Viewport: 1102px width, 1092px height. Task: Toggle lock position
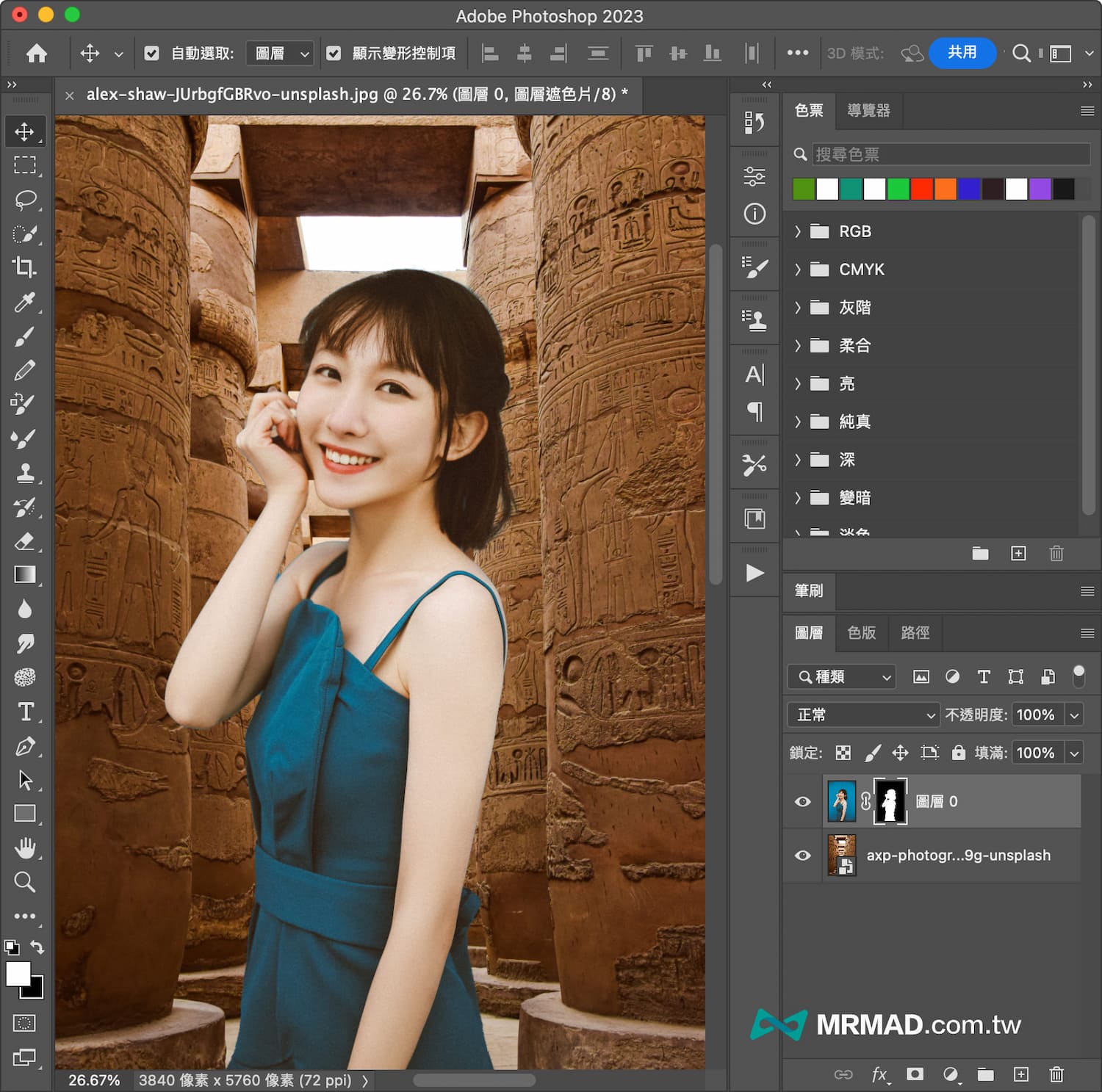pyautogui.click(x=900, y=753)
